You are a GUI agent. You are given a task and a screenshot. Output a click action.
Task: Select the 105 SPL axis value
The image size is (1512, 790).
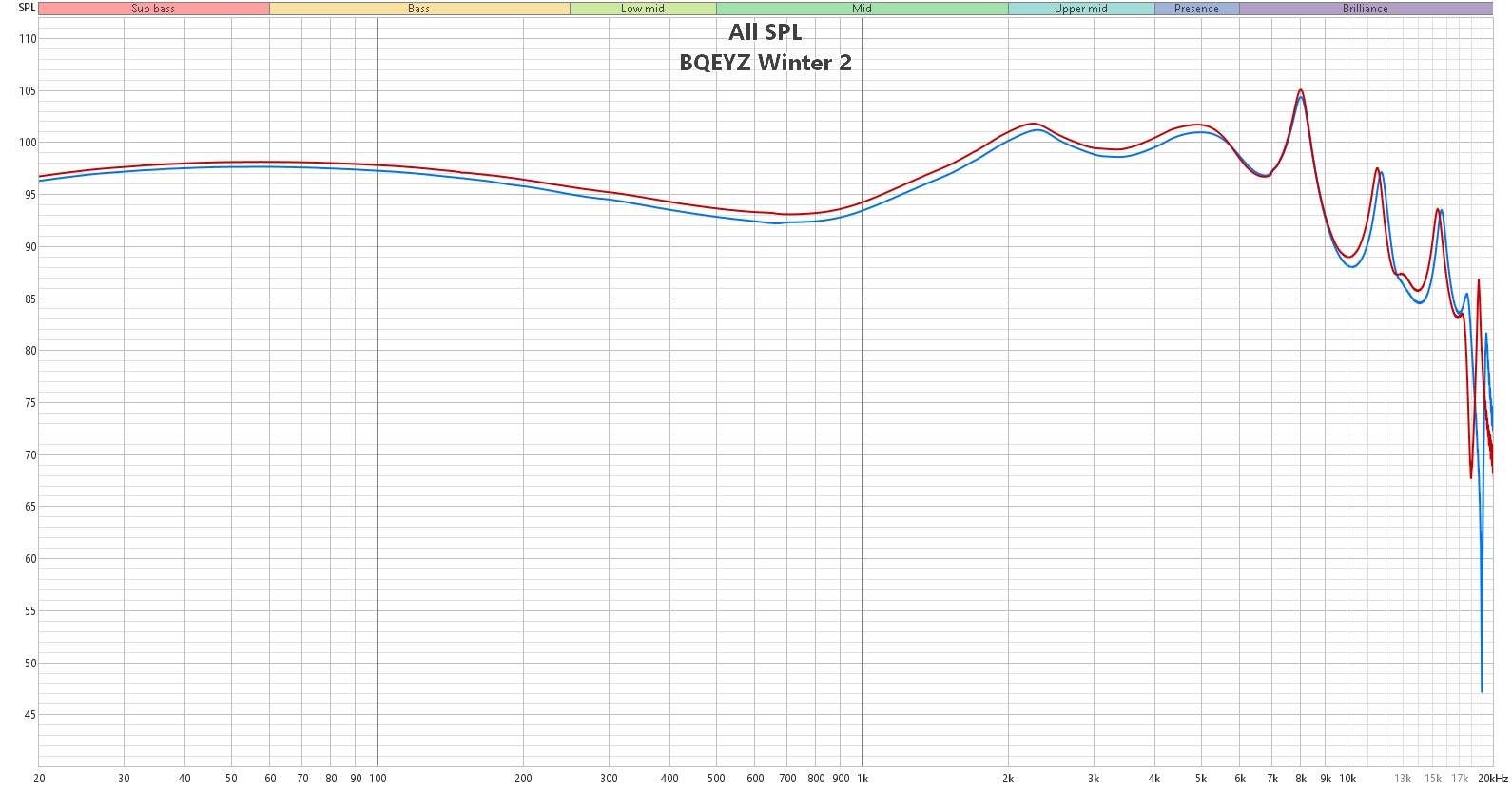click(28, 91)
